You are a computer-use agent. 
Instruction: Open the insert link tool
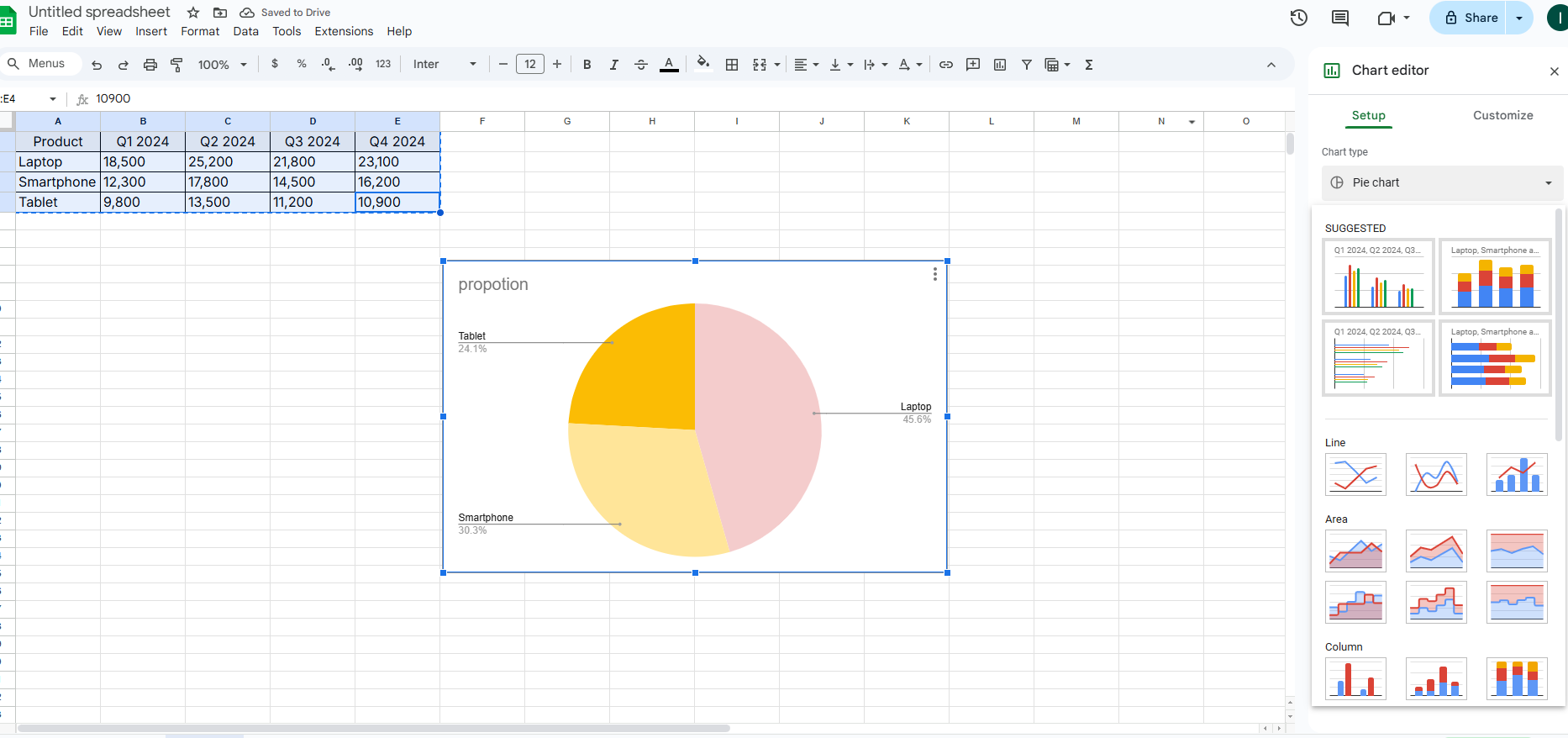click(x=945, y=65)
